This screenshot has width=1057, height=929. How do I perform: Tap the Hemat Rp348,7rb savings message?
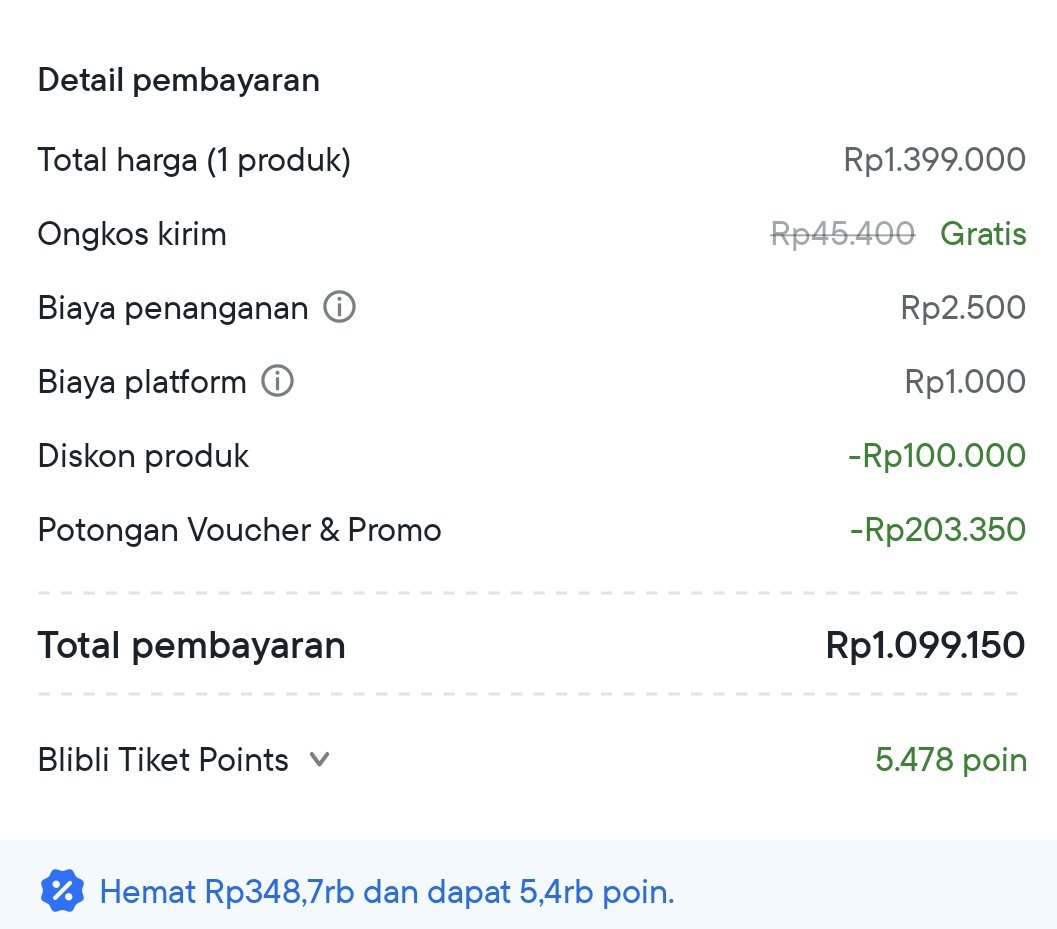point(387,891)
